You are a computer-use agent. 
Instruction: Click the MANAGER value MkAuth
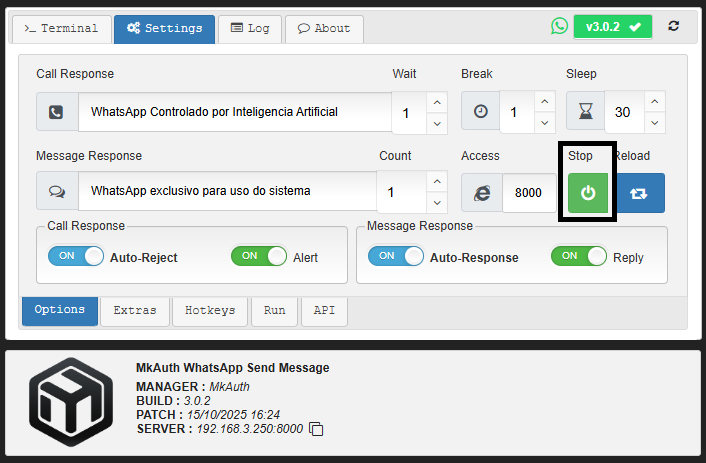click(x=229, y=387)
